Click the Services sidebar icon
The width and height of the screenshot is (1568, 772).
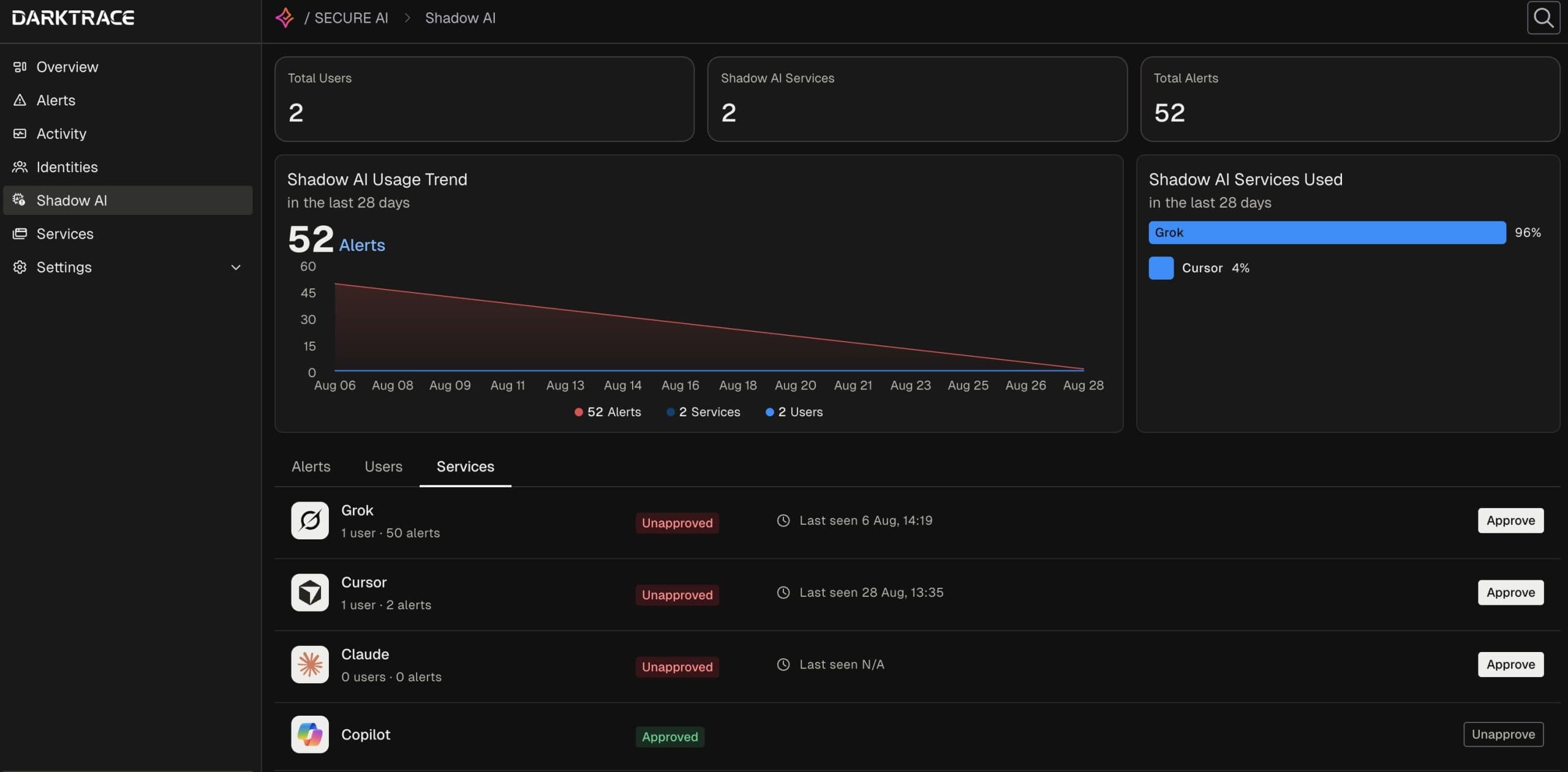20,234
